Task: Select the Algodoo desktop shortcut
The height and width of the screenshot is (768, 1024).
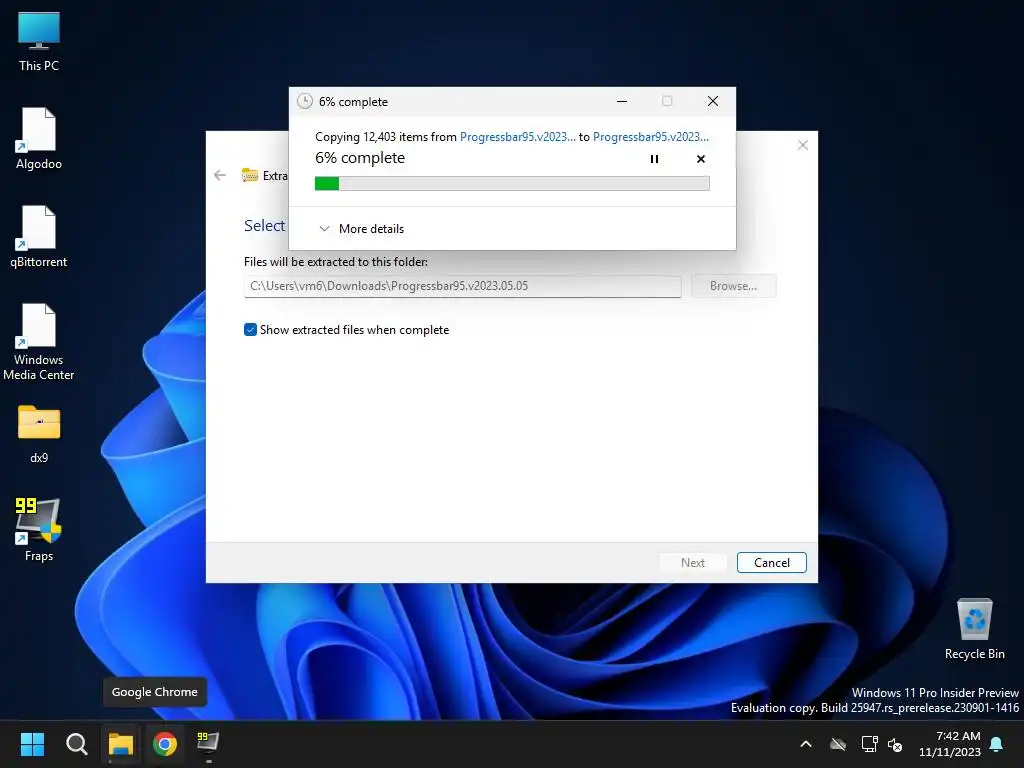Action: coord(39,139)
